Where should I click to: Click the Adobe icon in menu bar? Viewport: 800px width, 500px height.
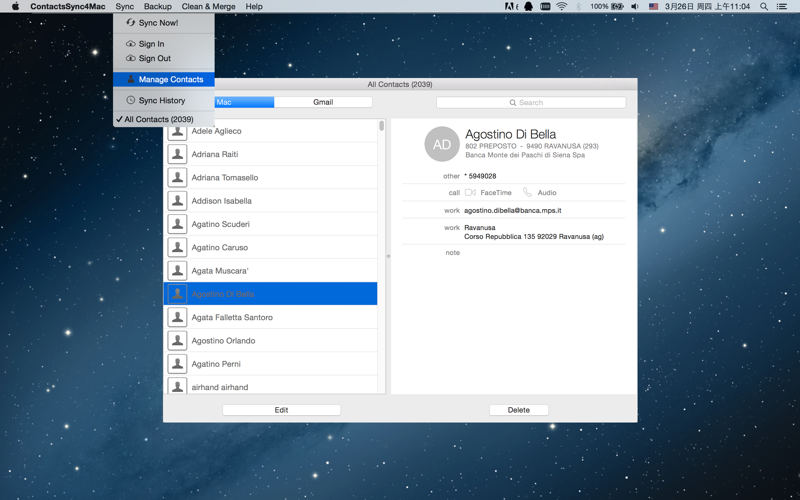tap(511, 7)
